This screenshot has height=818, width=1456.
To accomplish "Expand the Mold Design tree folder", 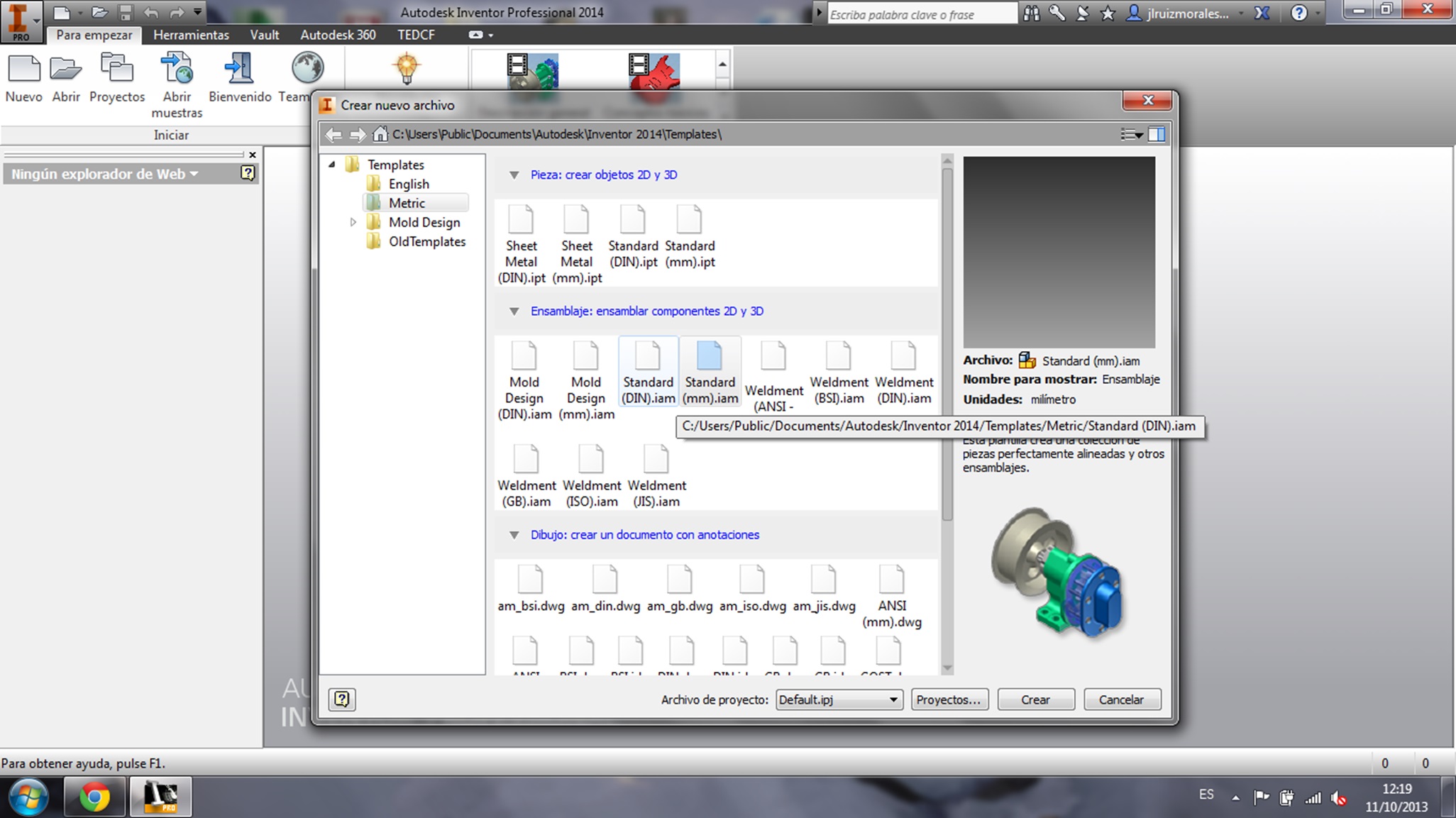I will (x=353, y=222).
